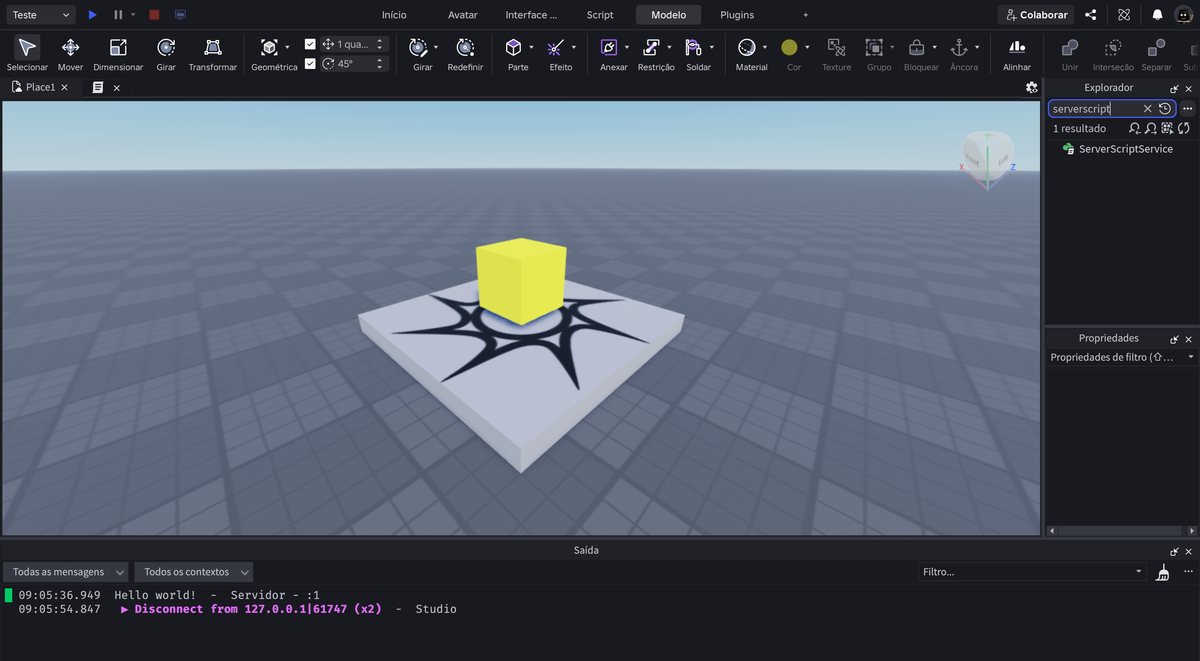
Task: Clear the explorer search text
Action: point(1148,108)
